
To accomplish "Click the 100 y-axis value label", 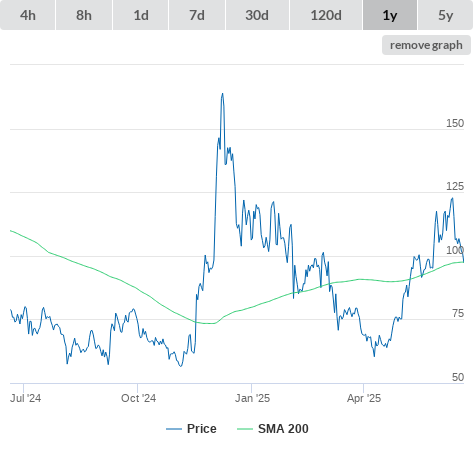I will click(455, 250).
